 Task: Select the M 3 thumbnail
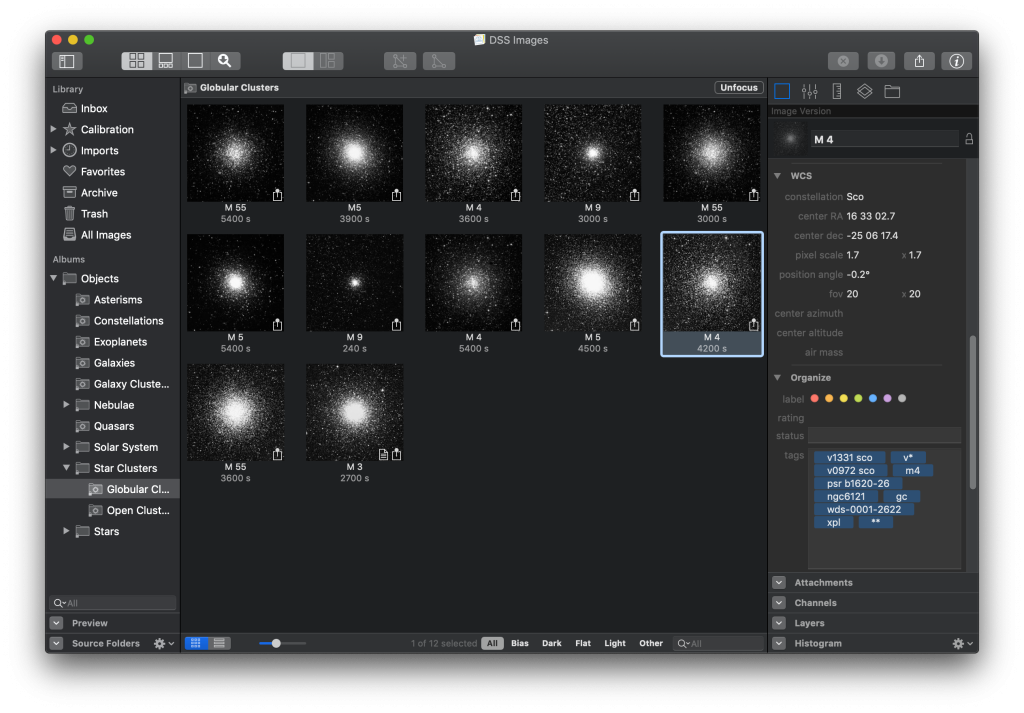(354, 411)
